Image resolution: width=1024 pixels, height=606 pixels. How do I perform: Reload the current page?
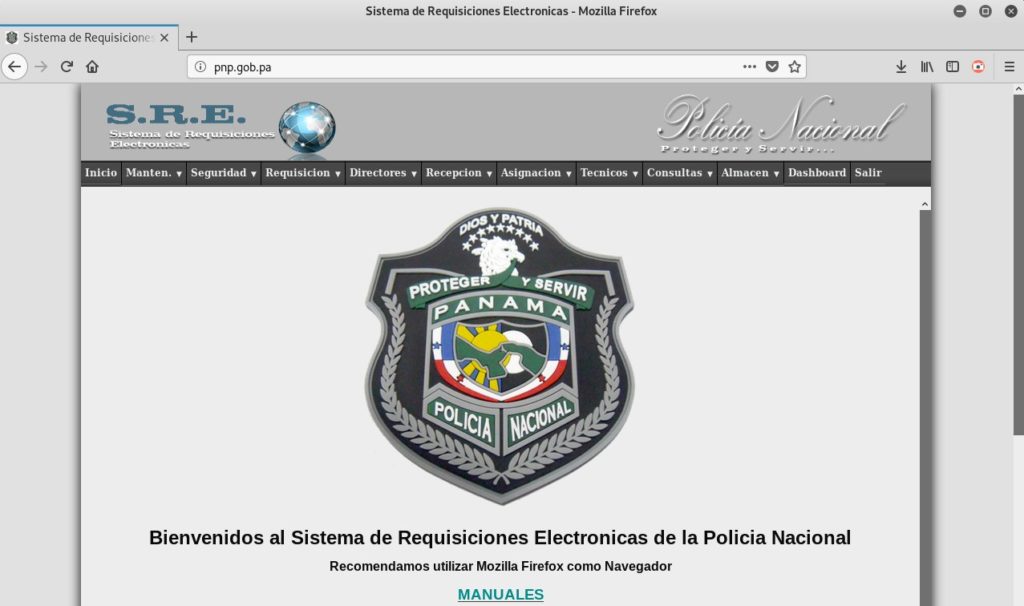point(67,67)
